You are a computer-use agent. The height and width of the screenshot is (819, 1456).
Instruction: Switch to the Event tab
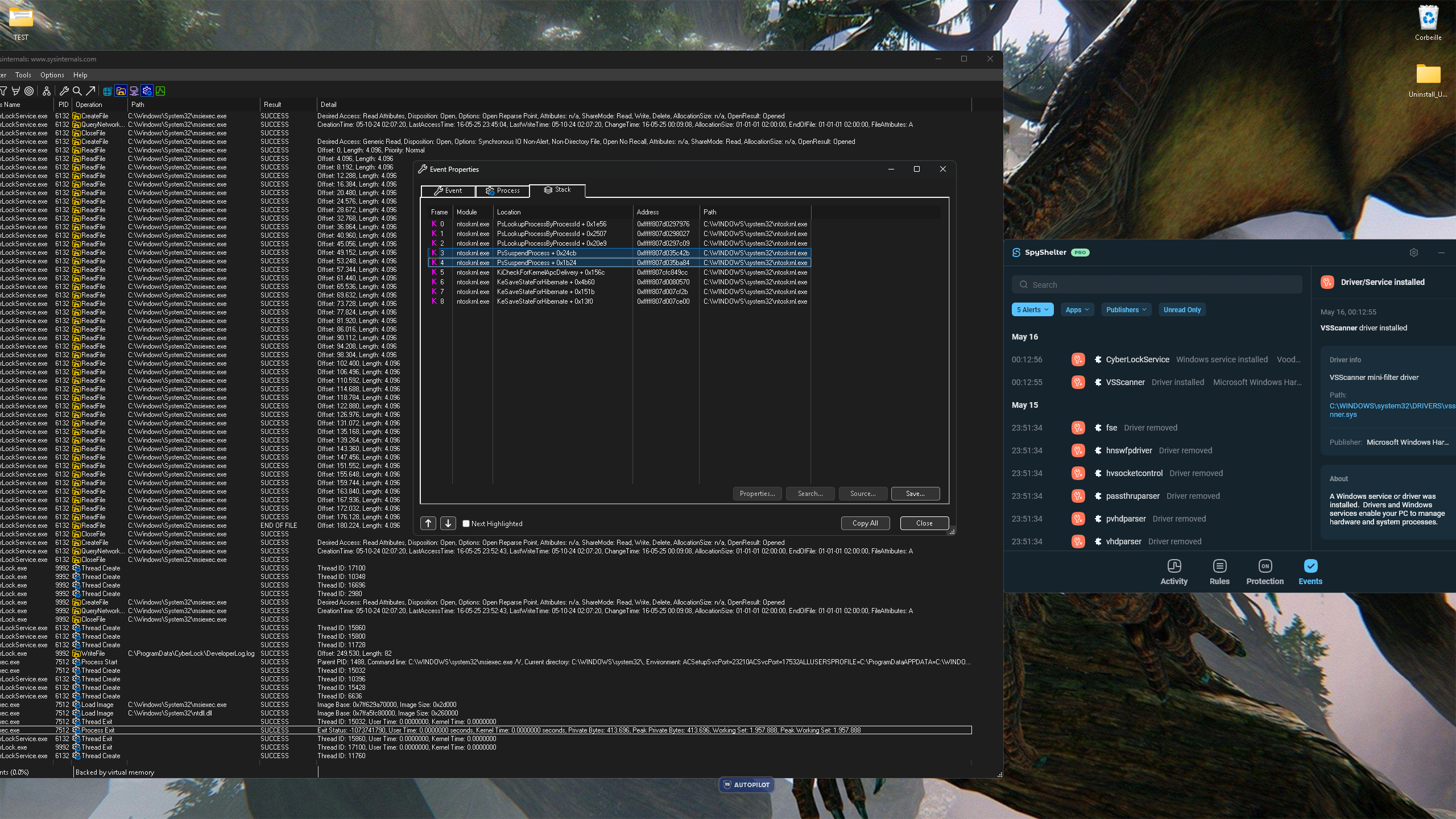(448, 191)
